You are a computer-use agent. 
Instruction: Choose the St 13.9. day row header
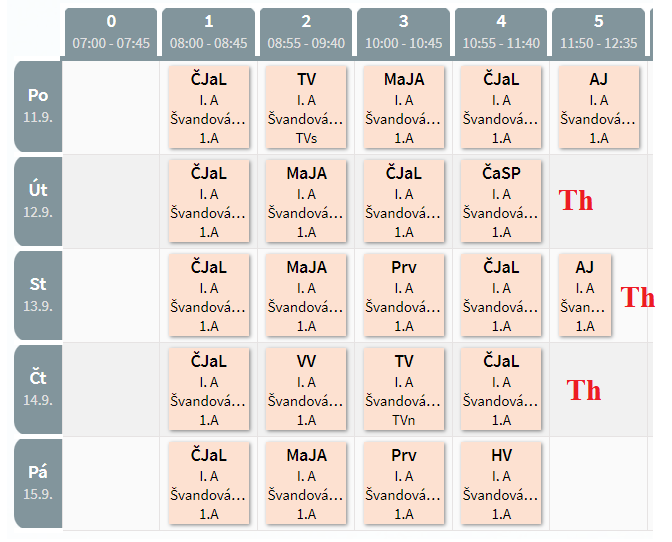pyautogui.click(x=38, y=293)
